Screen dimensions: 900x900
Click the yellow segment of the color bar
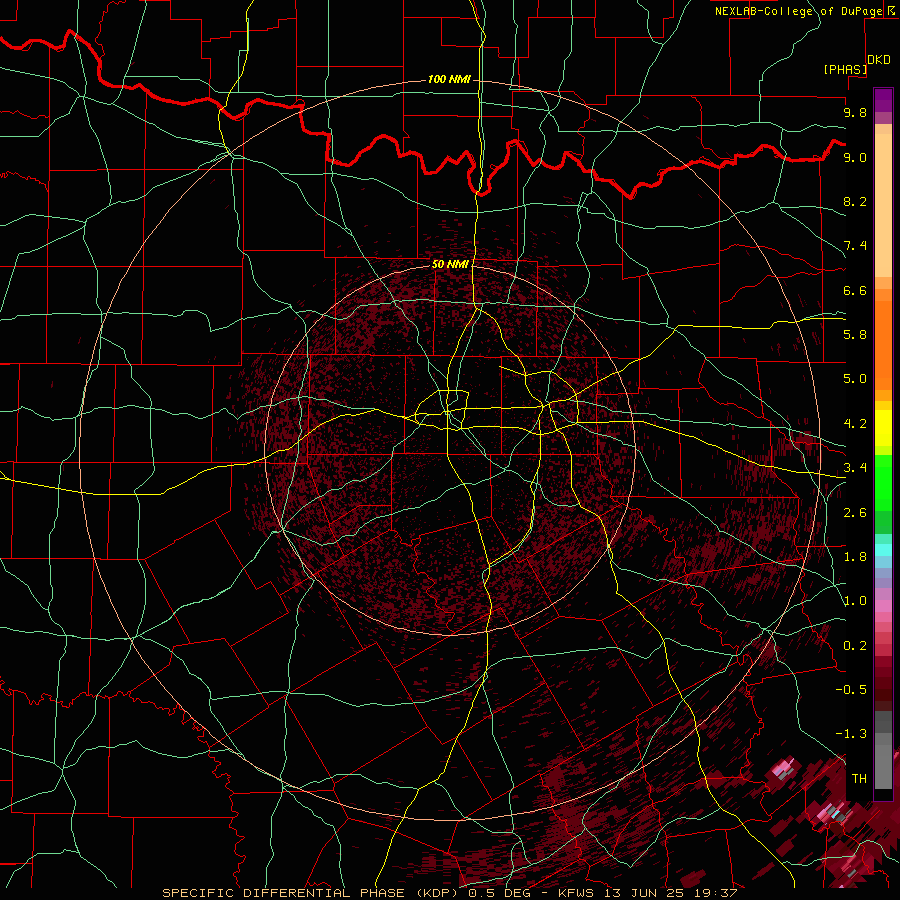(x=883, y=428)
